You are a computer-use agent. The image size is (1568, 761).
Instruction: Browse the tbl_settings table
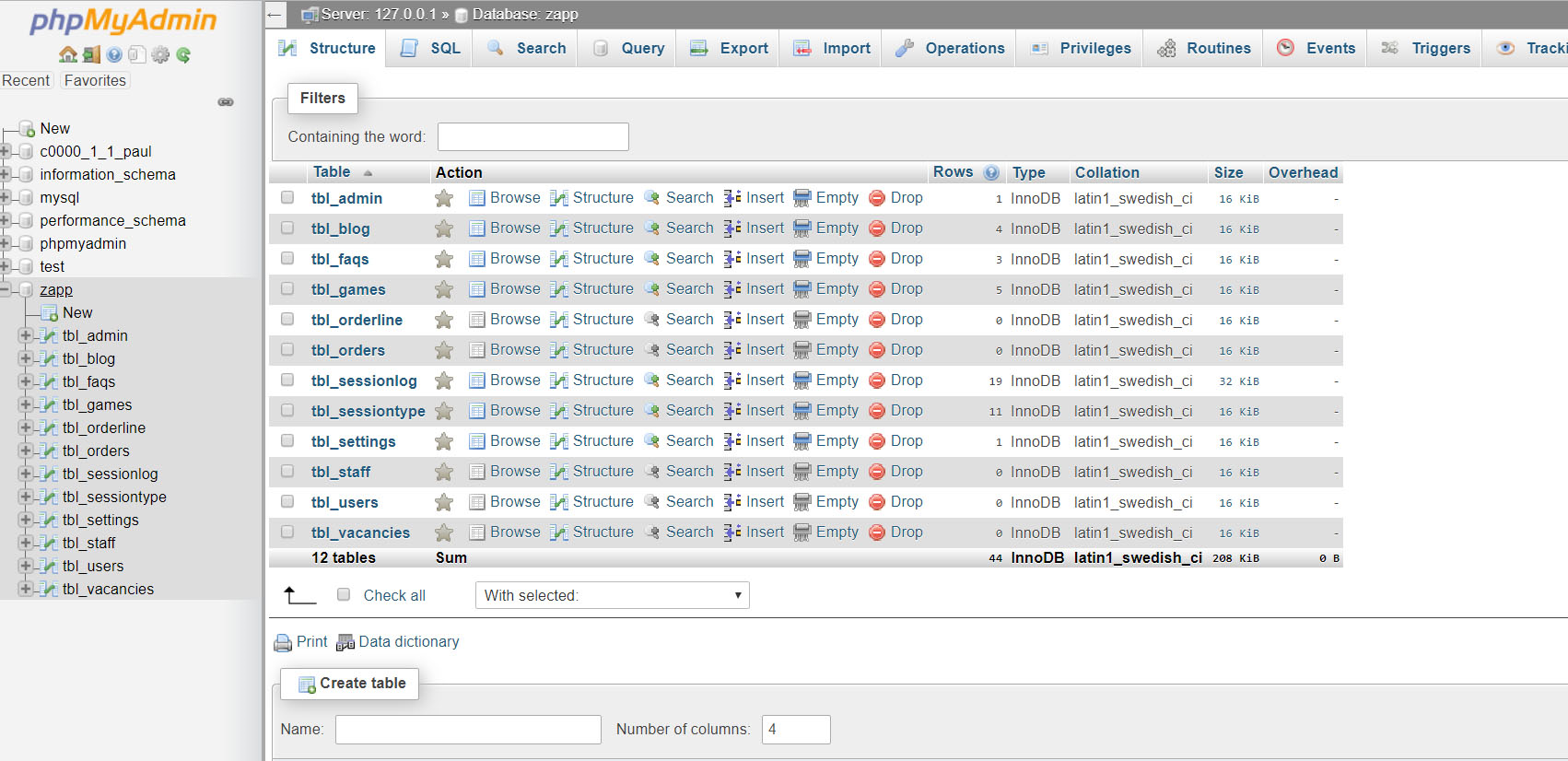[505, 441]
